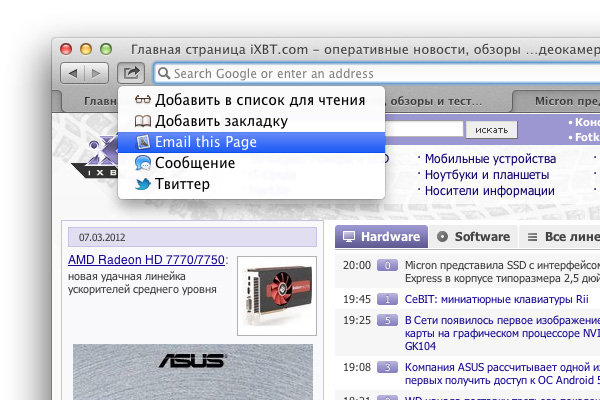Click the search magnifier icon in address bar
The width and height of the screenshot is (600, 400).
164,73
